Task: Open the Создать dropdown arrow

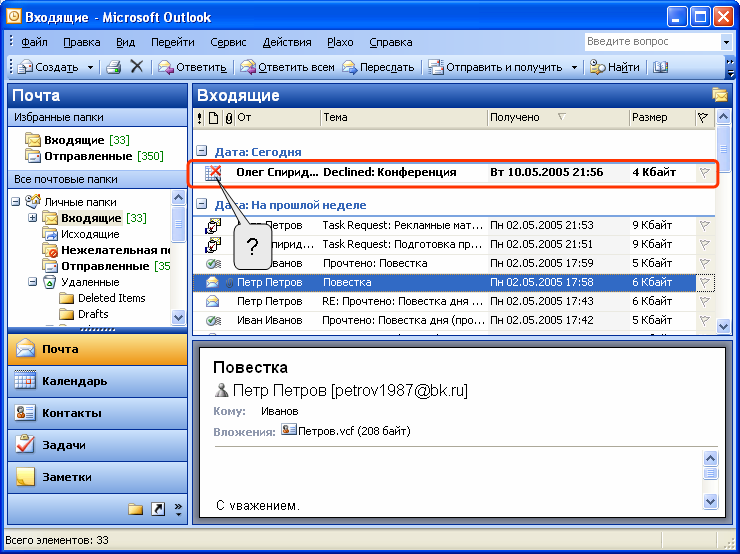Action: [x=90, y=67]
